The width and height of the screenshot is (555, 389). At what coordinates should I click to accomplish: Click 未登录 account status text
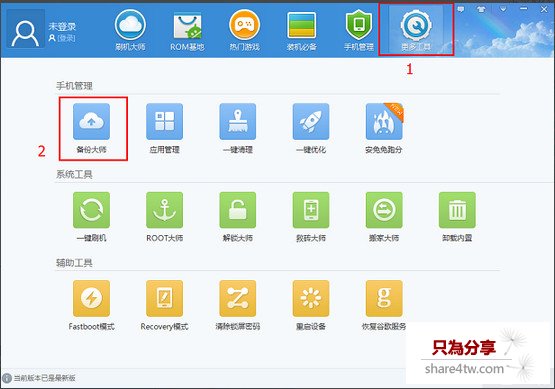(62, 26)
